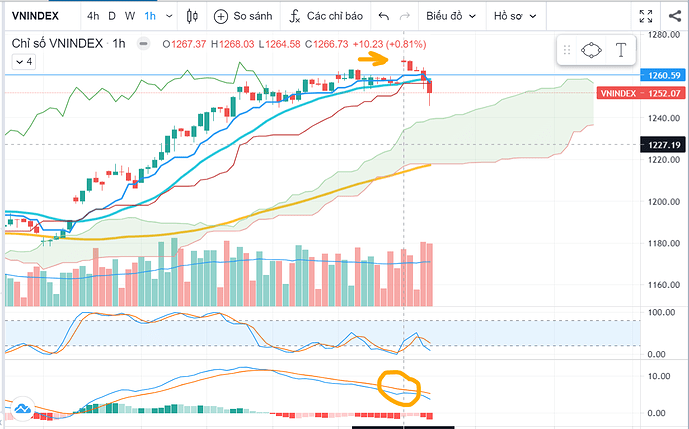This screenshot has height=429, width=689.
Task: Click the VNINDEX 1252.07 last price label
Action: coord(641,93)
